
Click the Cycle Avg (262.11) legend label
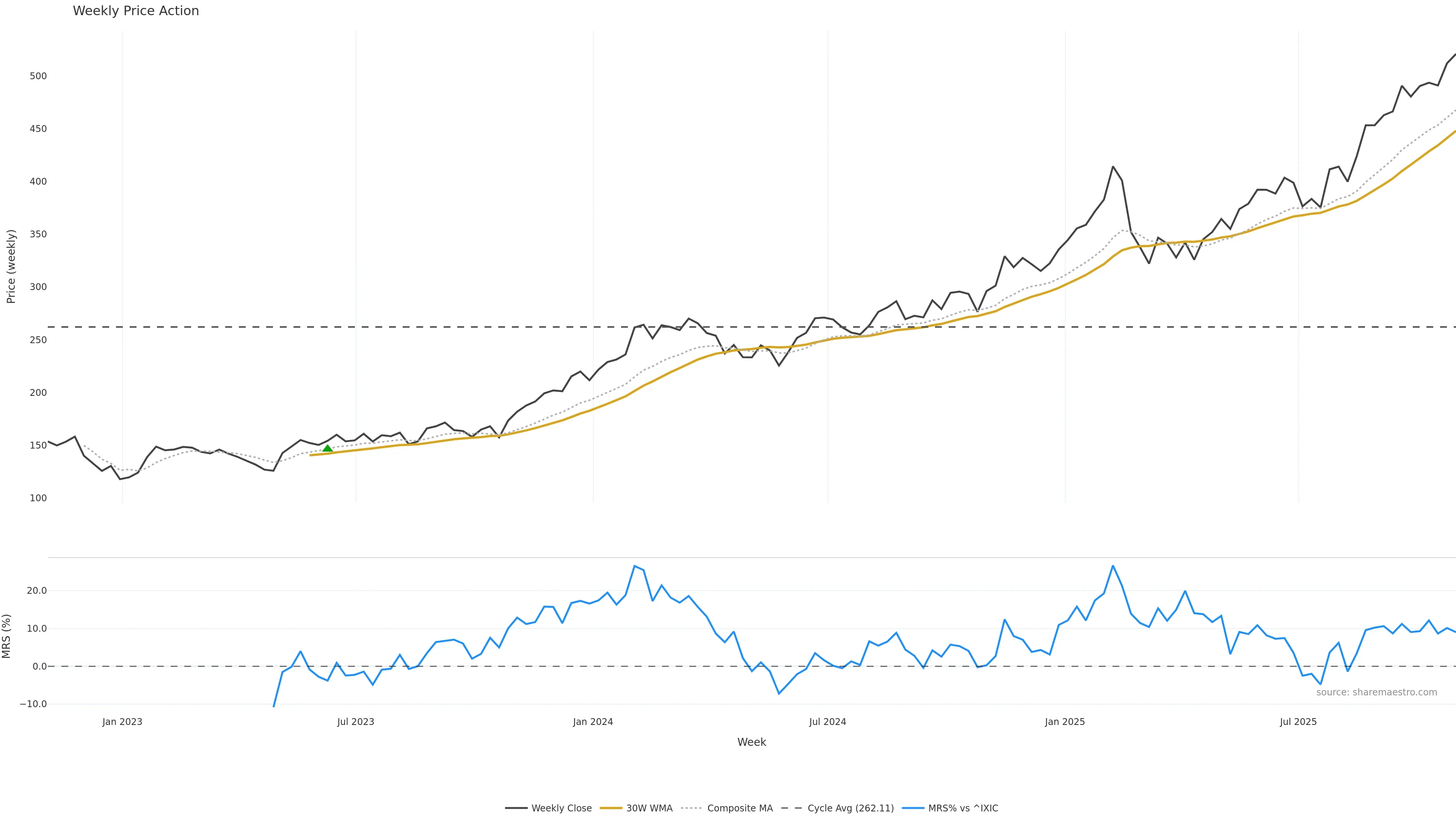(850, 808)
